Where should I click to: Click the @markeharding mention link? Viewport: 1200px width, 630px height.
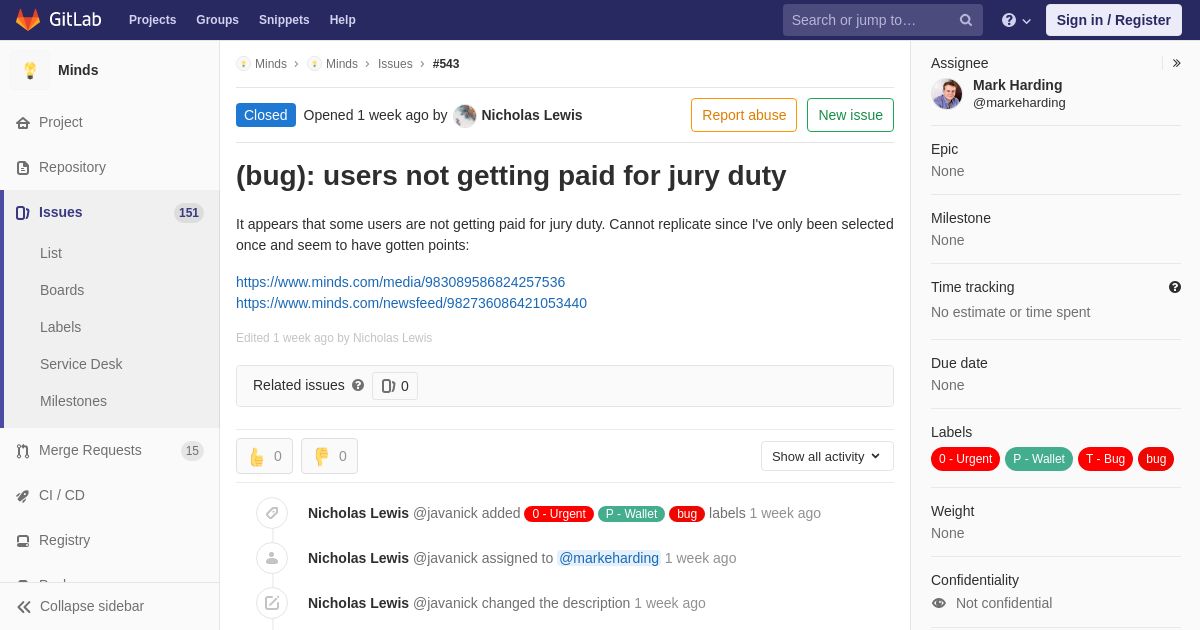tap(609, 558)
